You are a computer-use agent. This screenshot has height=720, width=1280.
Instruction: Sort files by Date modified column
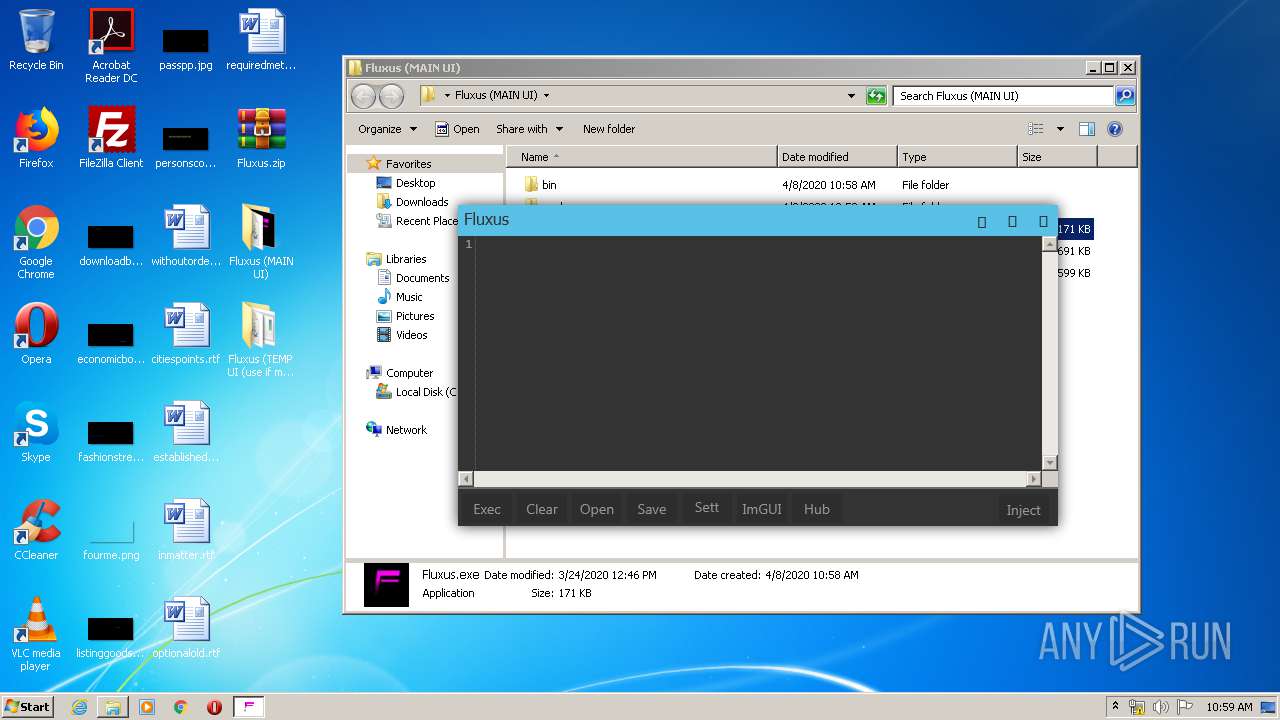coord(837,157)
